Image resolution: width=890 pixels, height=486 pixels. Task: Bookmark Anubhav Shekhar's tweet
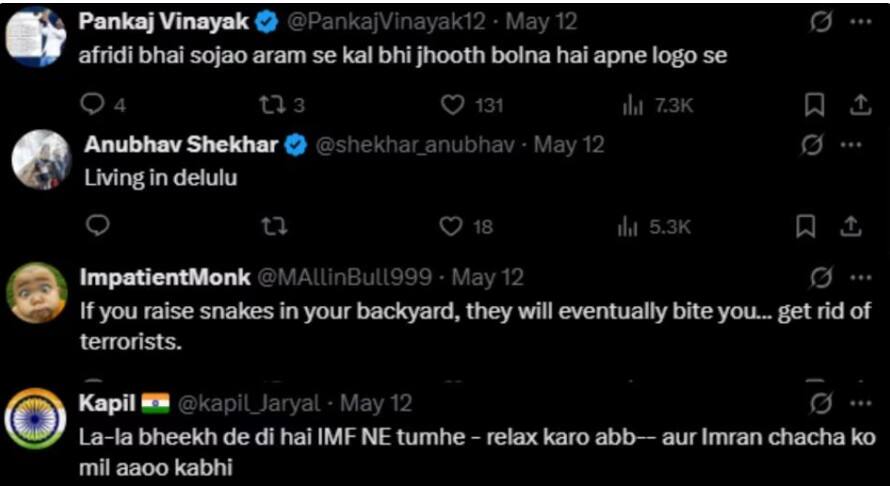point(806,227)
